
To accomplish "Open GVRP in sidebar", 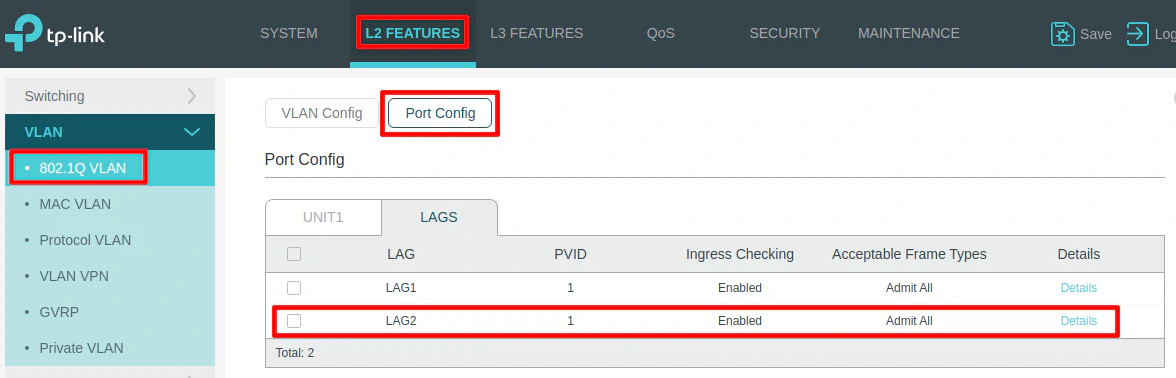I will click(59, 312).
